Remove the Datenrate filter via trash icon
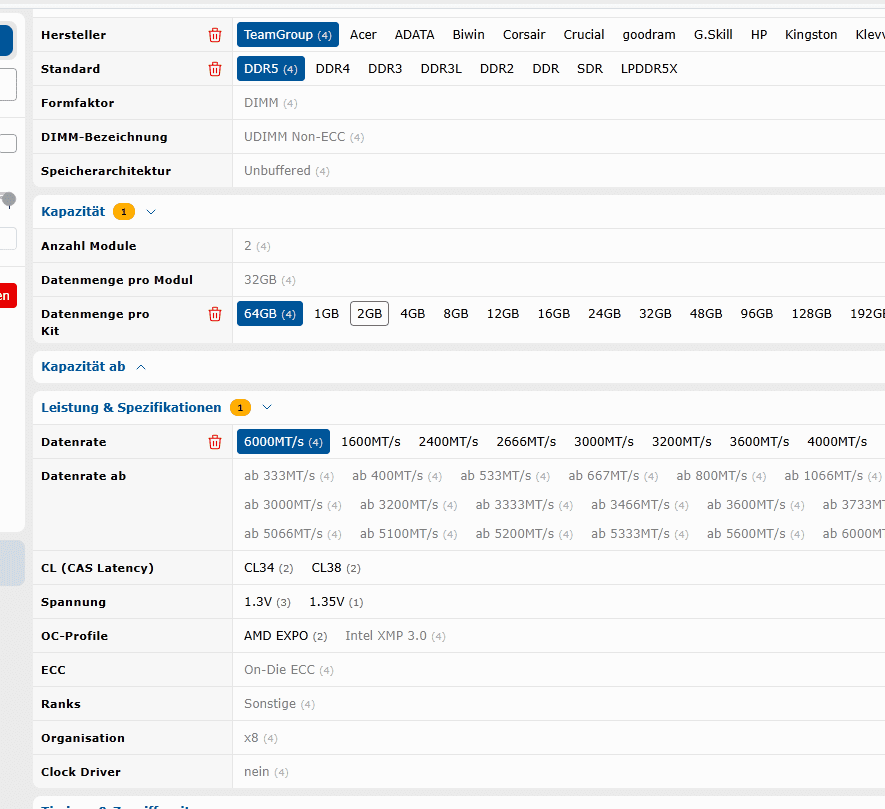This screenshot has height=809, width=885. [215, 442]
